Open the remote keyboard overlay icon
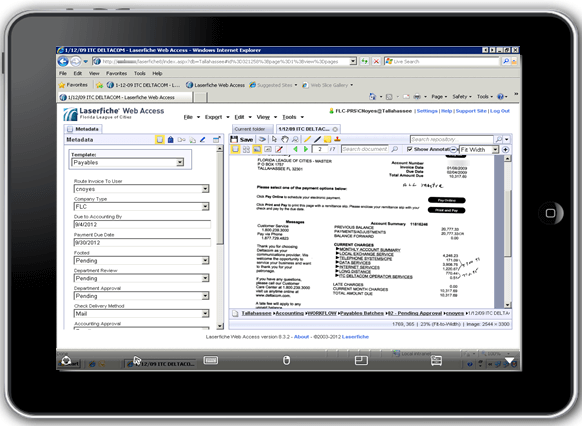Screen dimensions: 582x426 [211, 360]
